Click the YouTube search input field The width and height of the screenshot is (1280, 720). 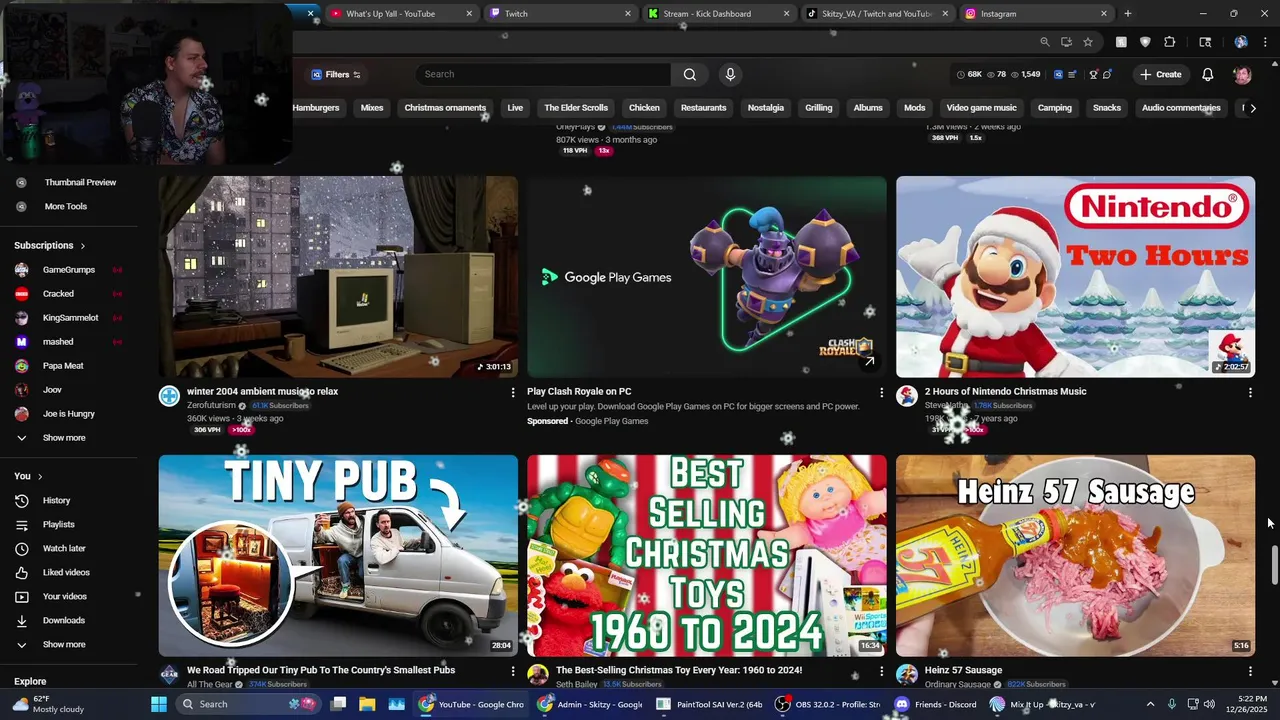point(543,74)
